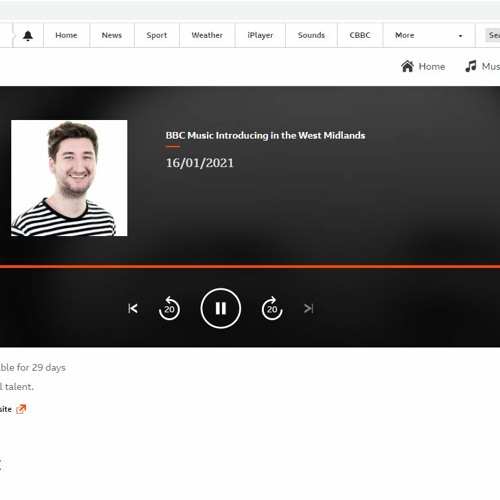Image resolution: width=500 pixels, height=500 pixels.
Task: Go to Sounds in the top bar
Action: (311, 35)
